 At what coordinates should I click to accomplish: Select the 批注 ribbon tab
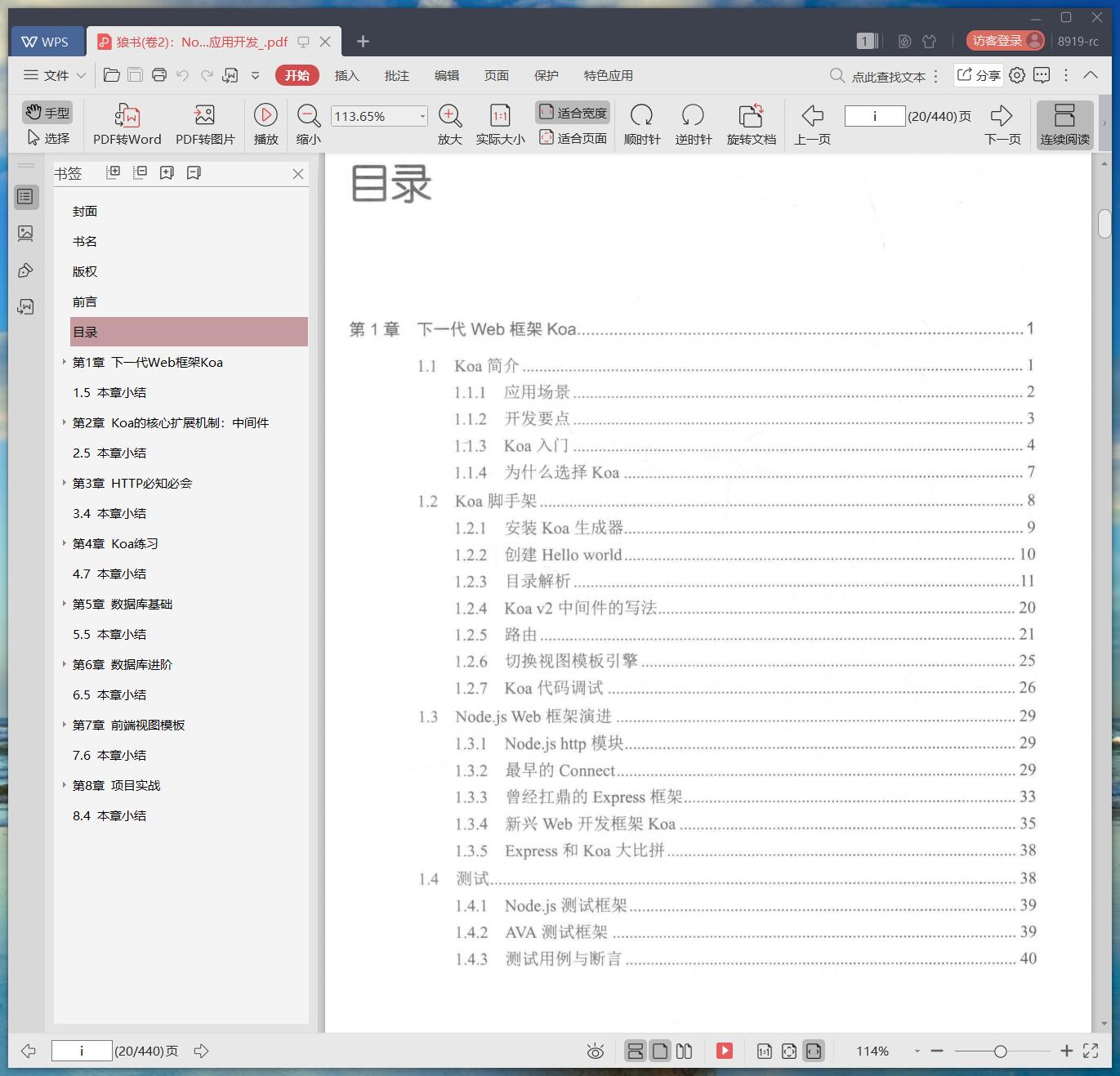click(x=396, y=75)
